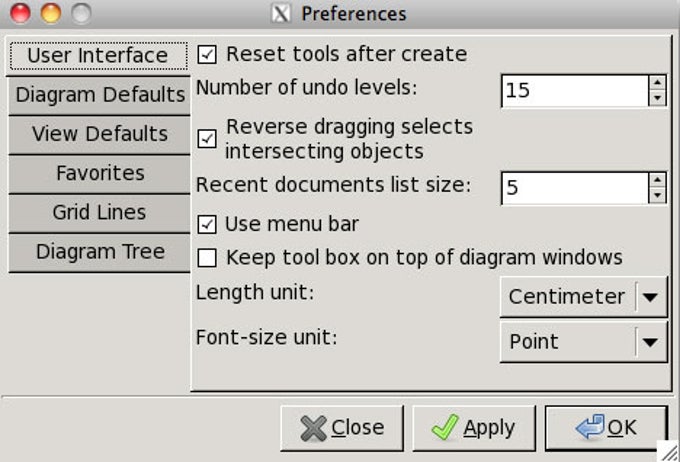Increase the recent documents list size

click(657, 181)
